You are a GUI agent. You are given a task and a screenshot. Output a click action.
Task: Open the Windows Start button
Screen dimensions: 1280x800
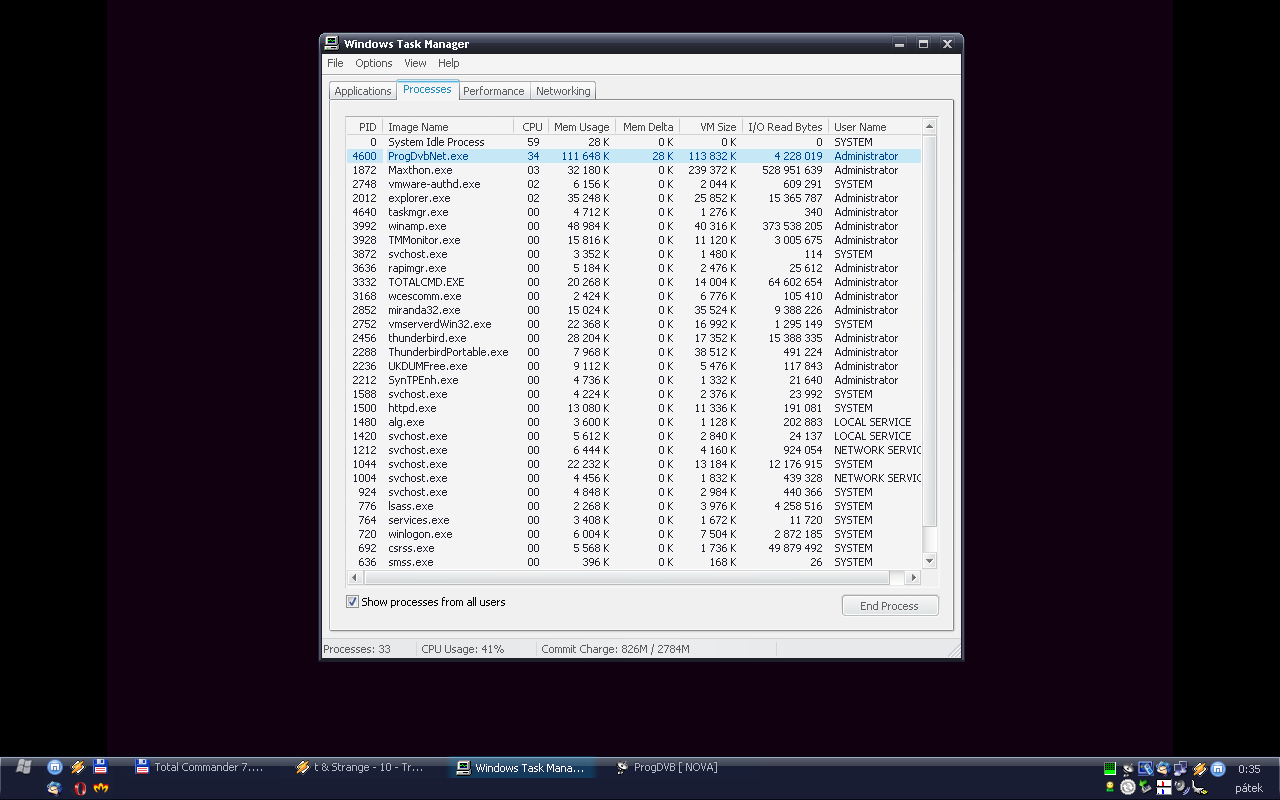pyautogui.click(x=24, y=767)
